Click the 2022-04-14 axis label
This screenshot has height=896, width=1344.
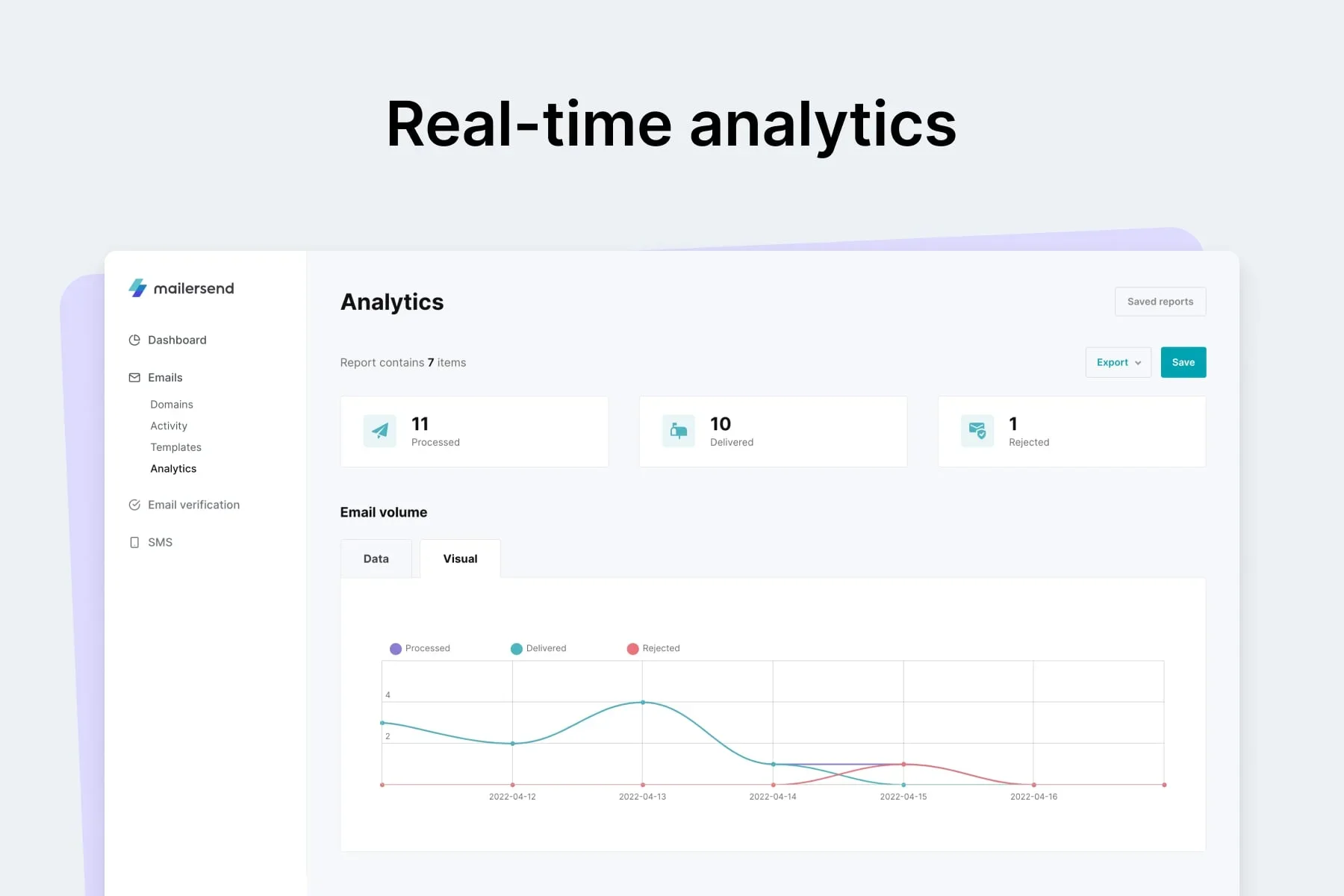pyautogui.click(x=773, y=797)
